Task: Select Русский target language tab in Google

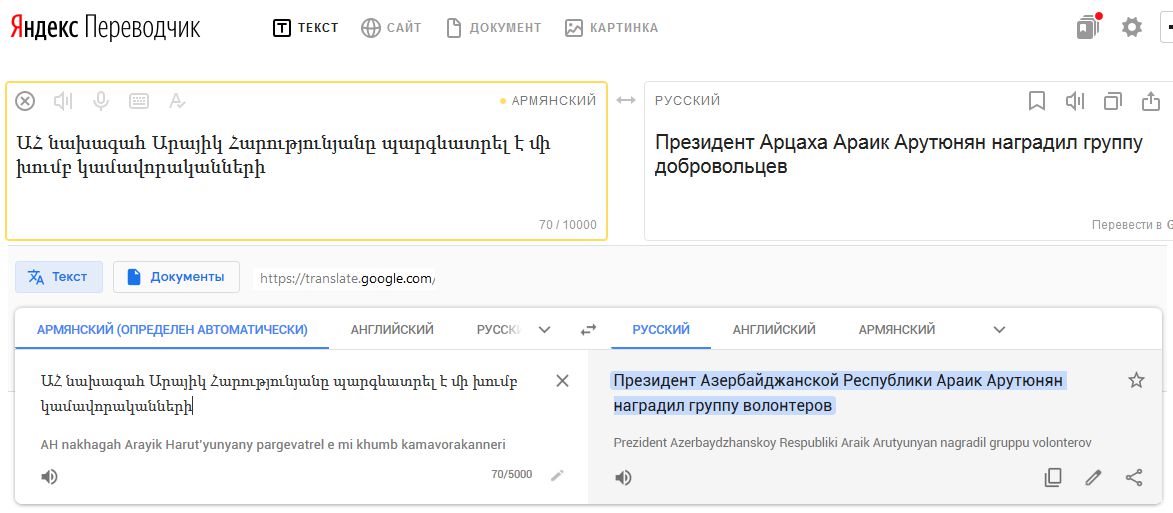Action: pyautogui.click(x=661, y=330)
